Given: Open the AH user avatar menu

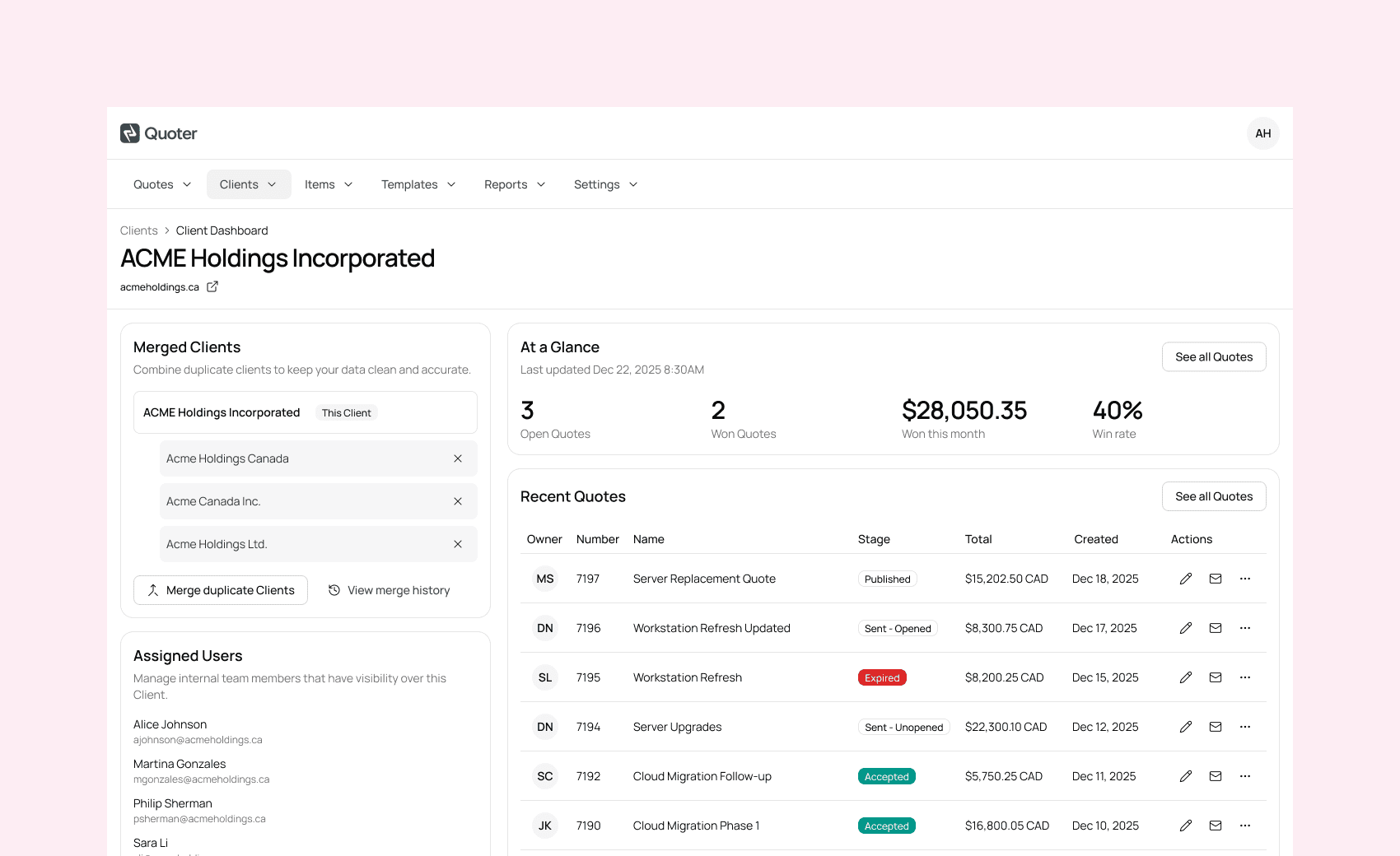Looking at the screenshot, I should [1263, 133].
